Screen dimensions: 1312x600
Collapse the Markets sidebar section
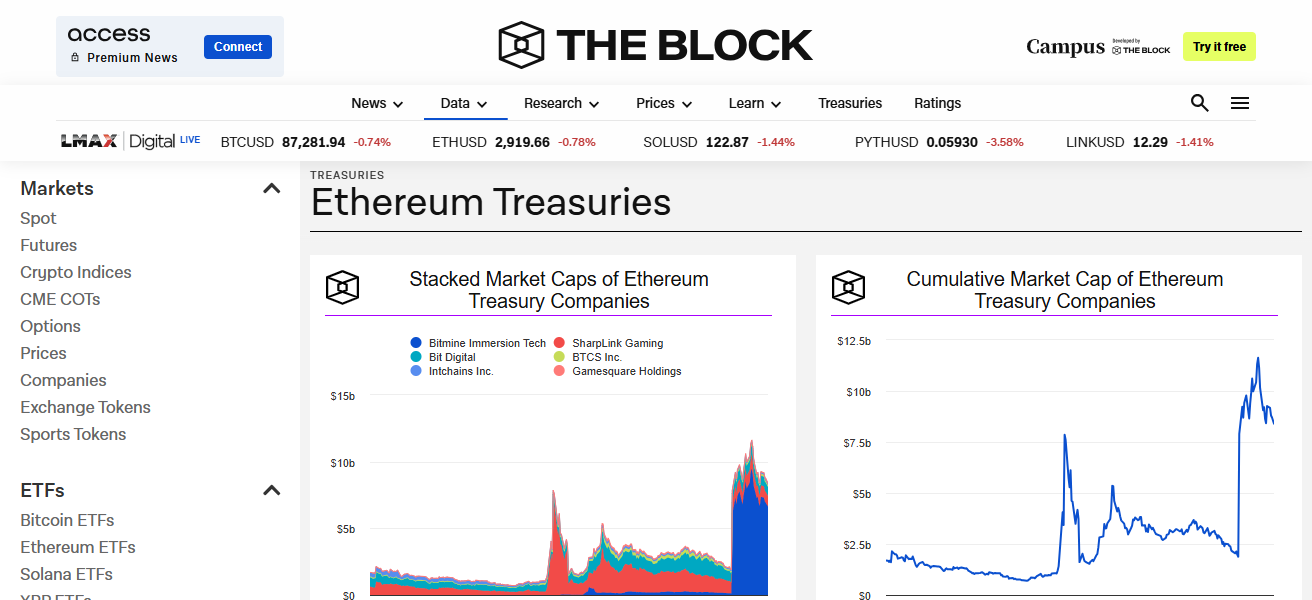(x=271, y=187)
